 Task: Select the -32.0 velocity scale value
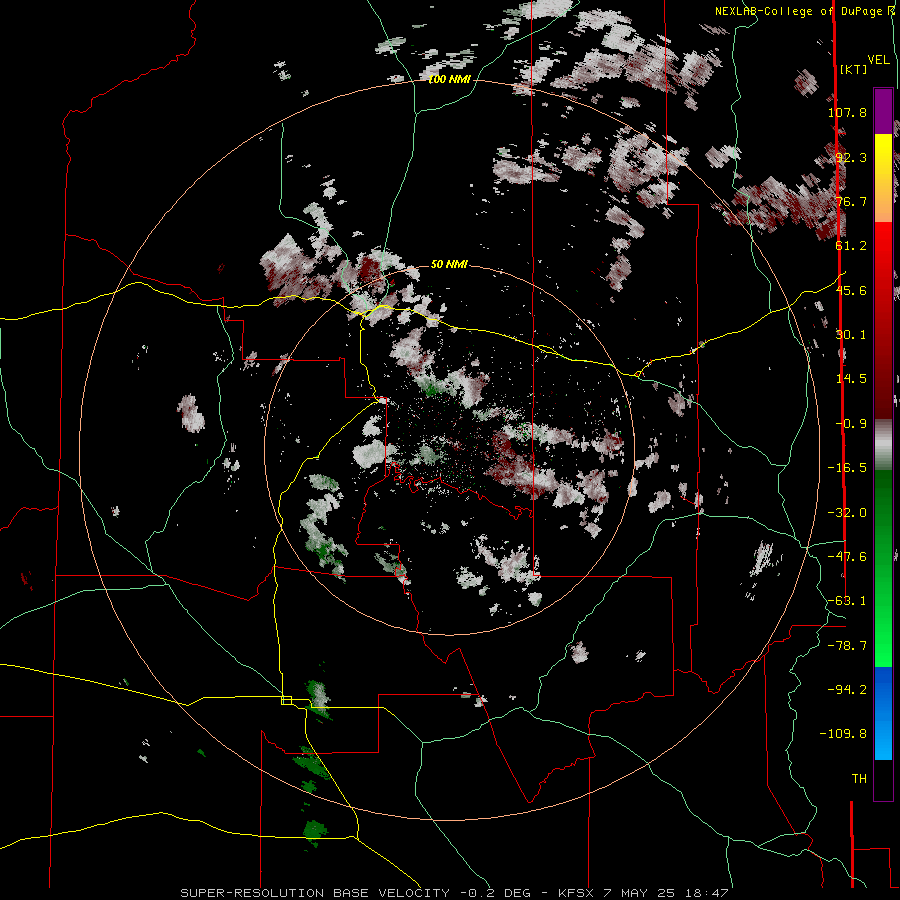click(x=847, y=513)
